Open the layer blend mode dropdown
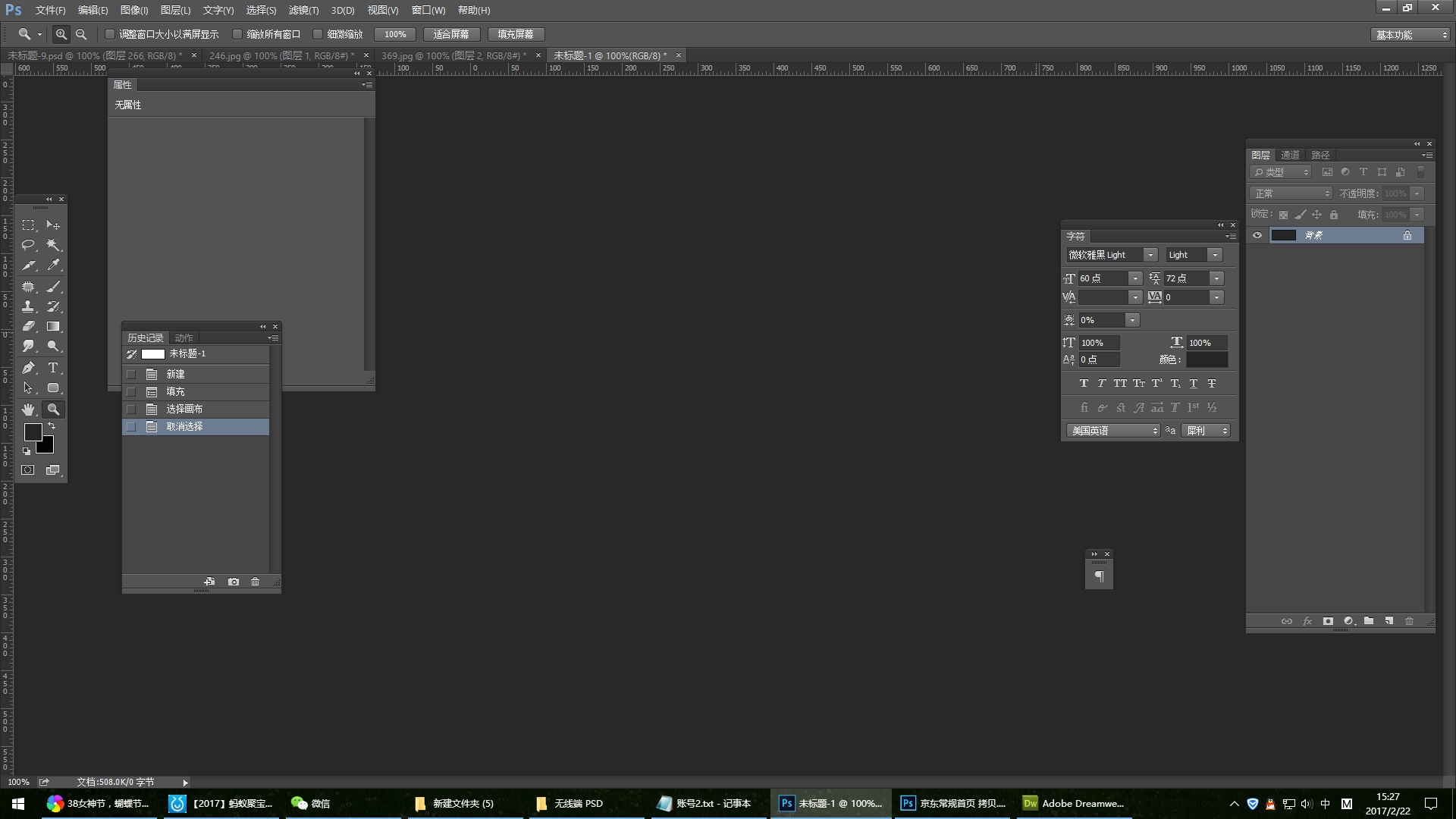The height and width of the screenshot is (819, 1456). (x=1291, y=193)
